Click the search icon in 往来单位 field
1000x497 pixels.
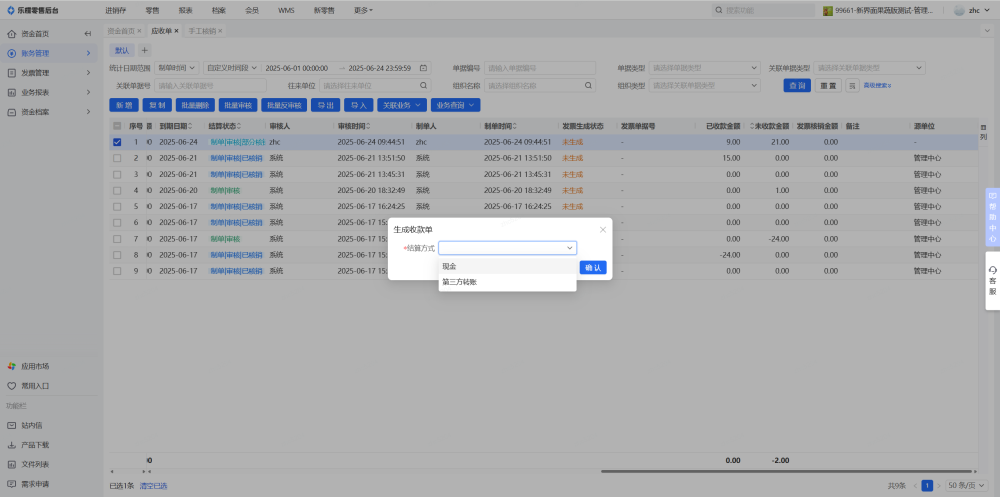[423, 86]
